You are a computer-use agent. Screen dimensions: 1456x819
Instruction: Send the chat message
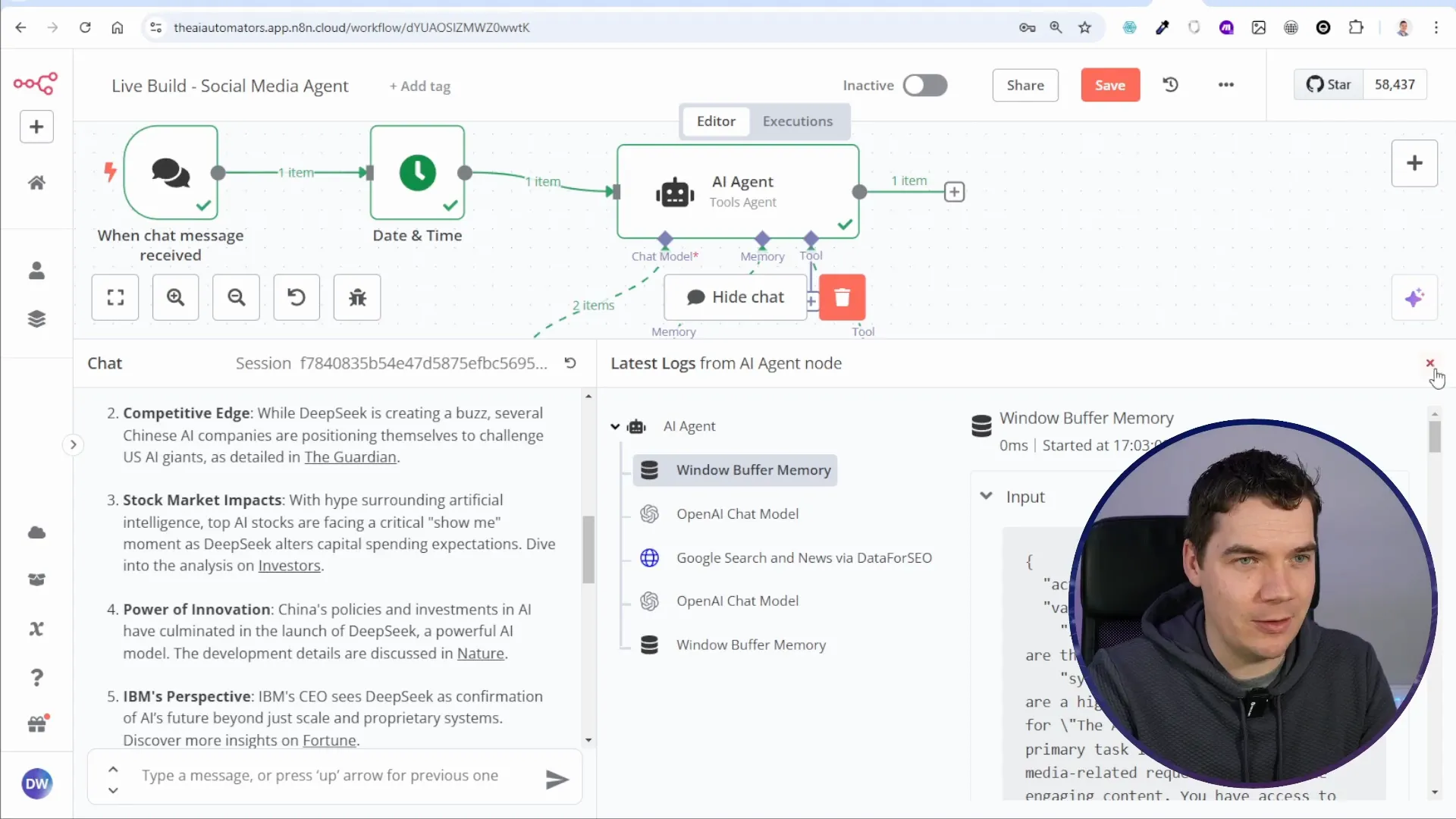tap(557, 779)
